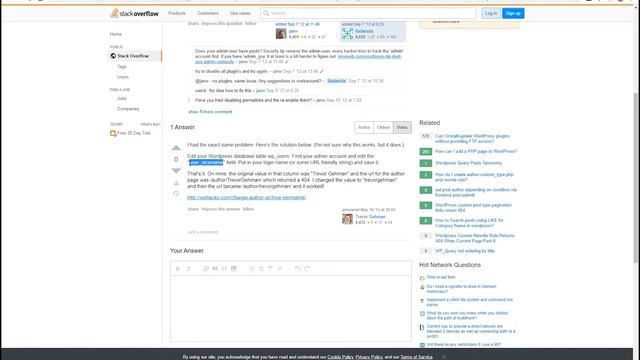Toggle italic in the answer editor
Screen dimensions: 640x360
pyautogui.click(x=188, y=269)
